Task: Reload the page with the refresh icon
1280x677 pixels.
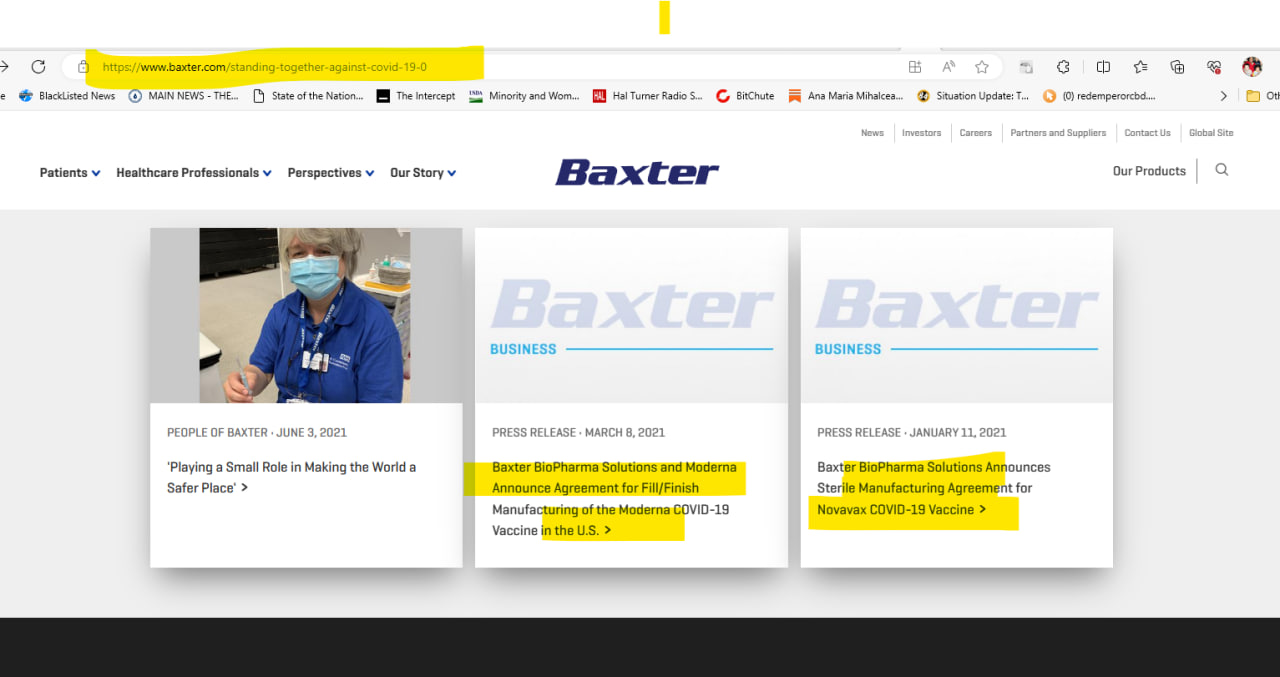Action: [x=38, y=67]
